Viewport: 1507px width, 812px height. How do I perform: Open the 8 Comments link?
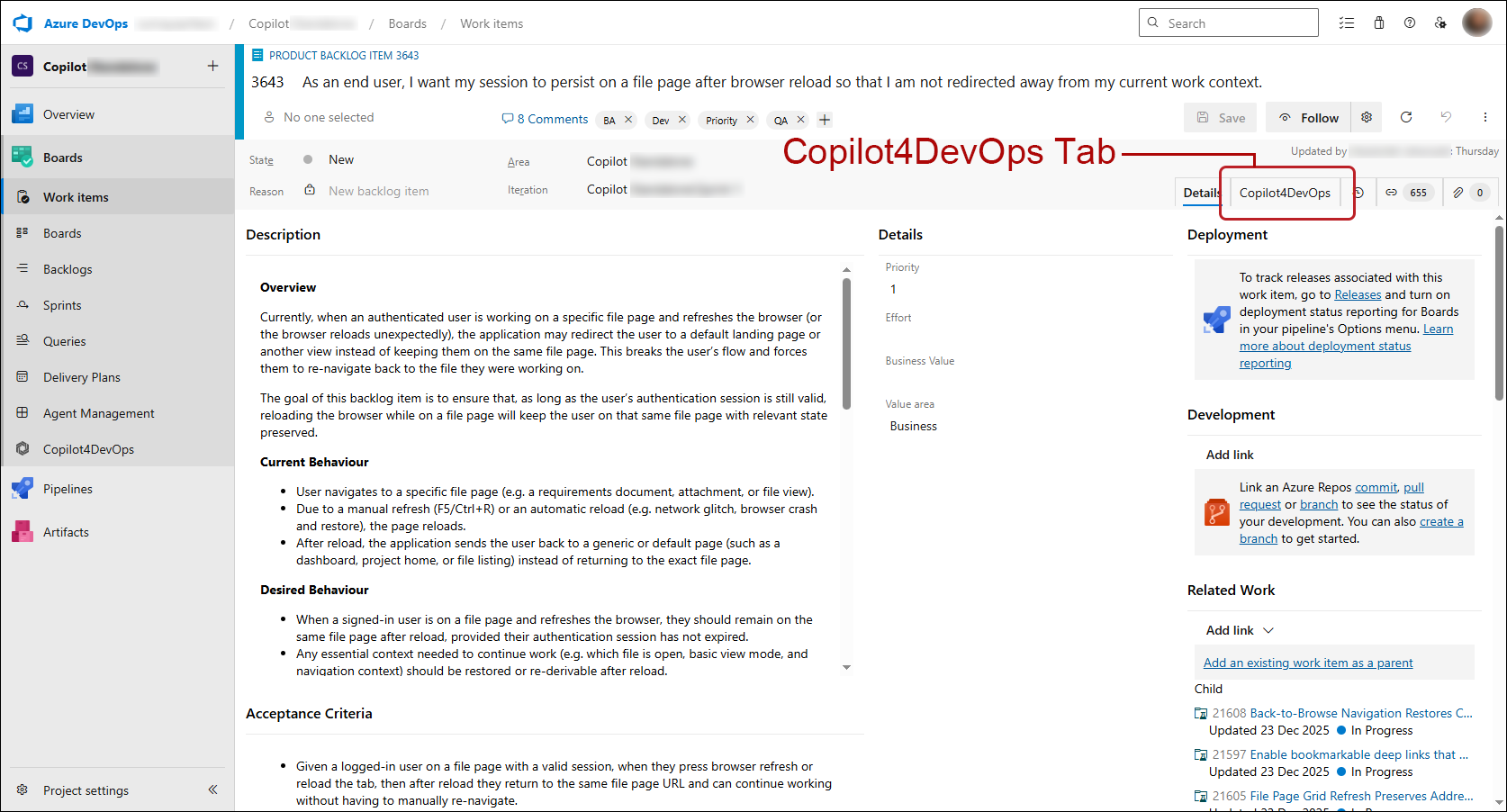545,119
